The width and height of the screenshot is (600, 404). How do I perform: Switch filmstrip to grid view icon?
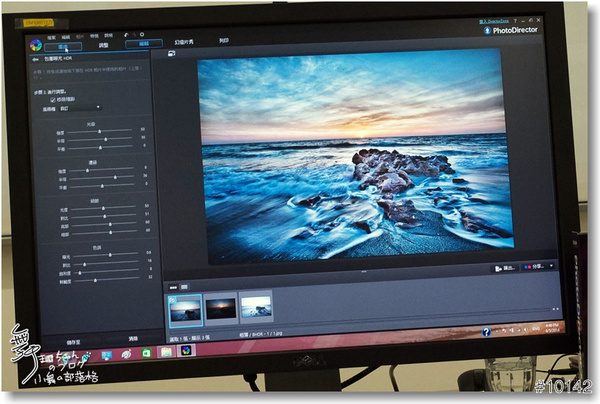(184, 287)
